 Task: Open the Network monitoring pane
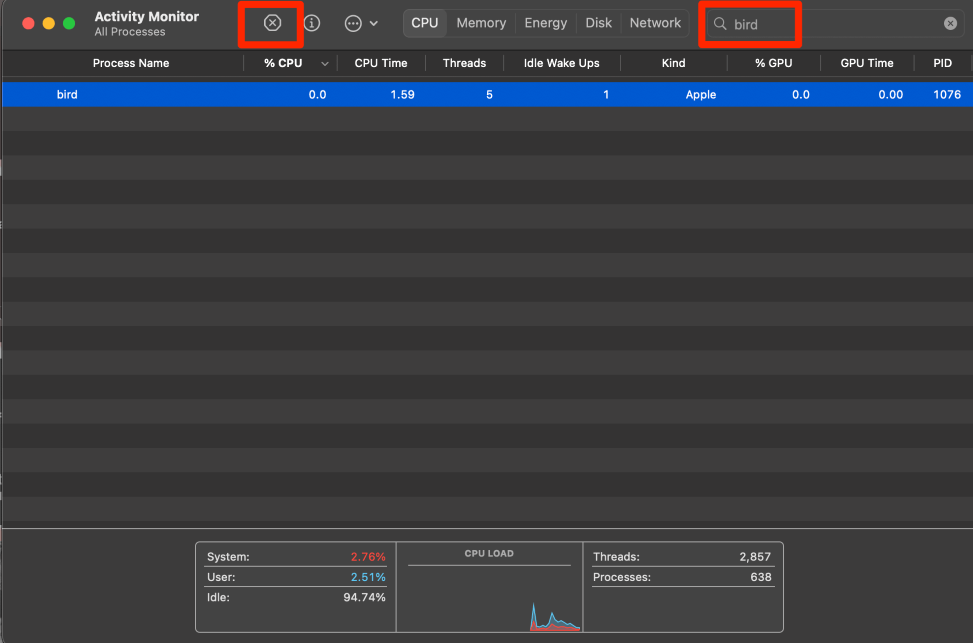click(654, 22)
